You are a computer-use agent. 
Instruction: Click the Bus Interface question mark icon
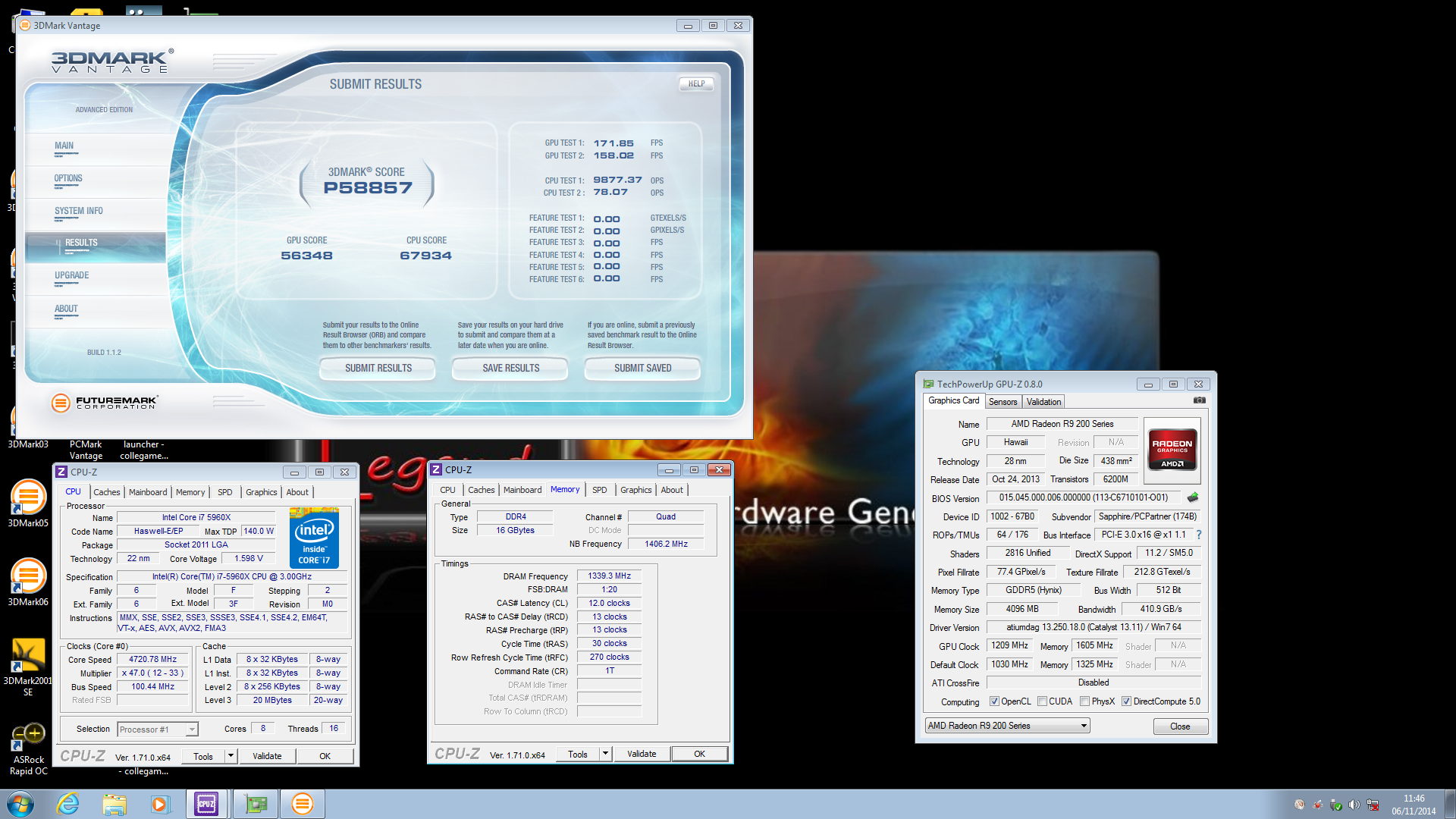pyautogui.click(x=1199, y=535)
